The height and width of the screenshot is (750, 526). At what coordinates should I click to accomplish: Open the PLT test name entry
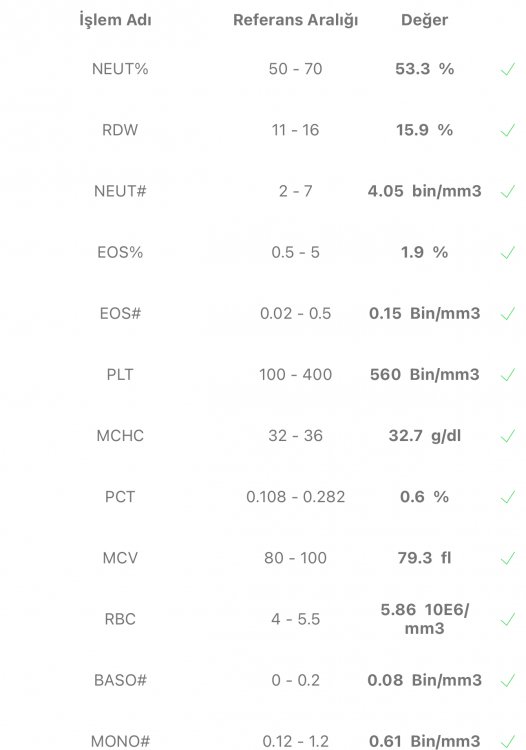tap(120, 375)
